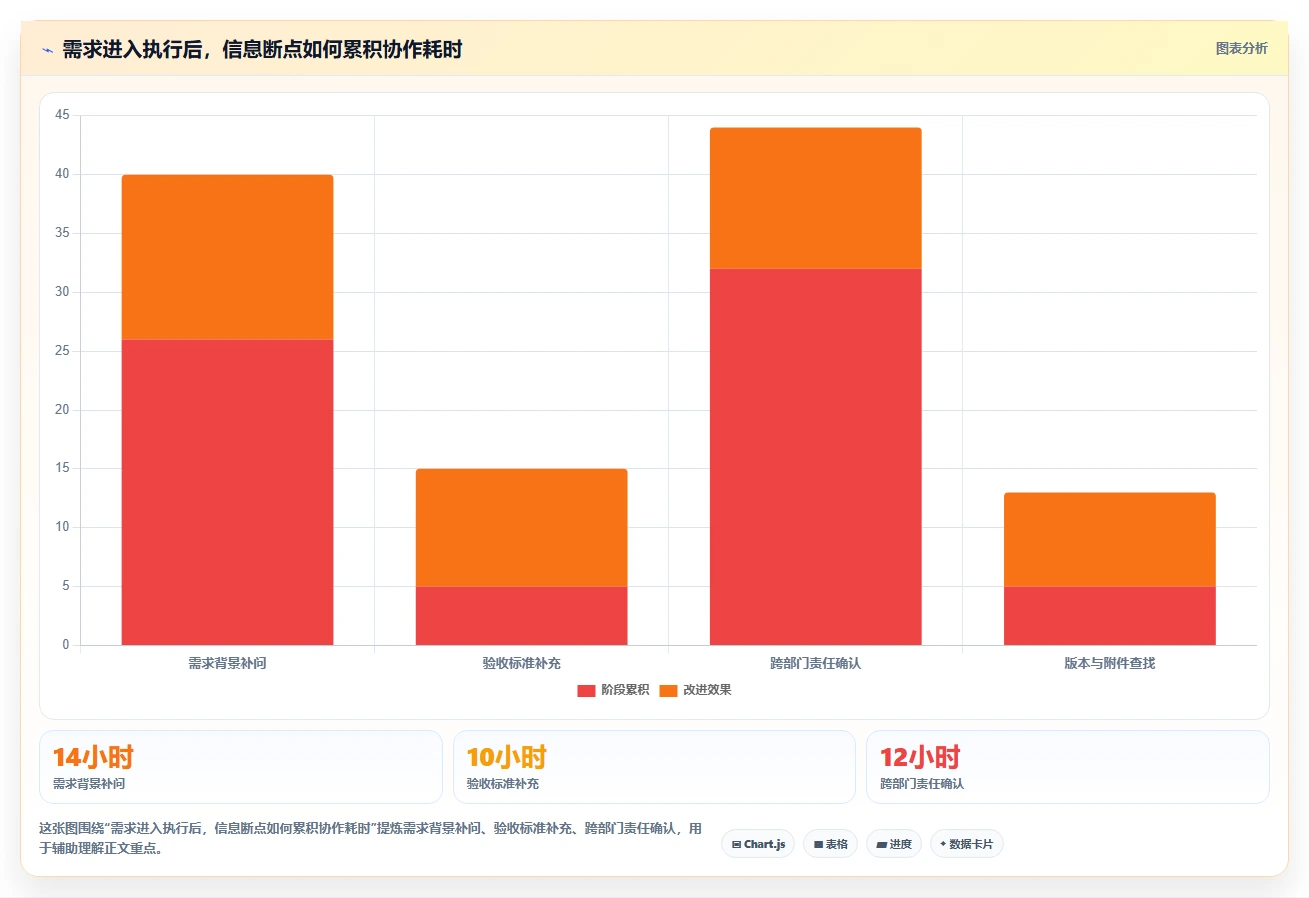Click the 12小时 stat card value
The width and height of the screenshot is (1309, 898).
[920, 757]
